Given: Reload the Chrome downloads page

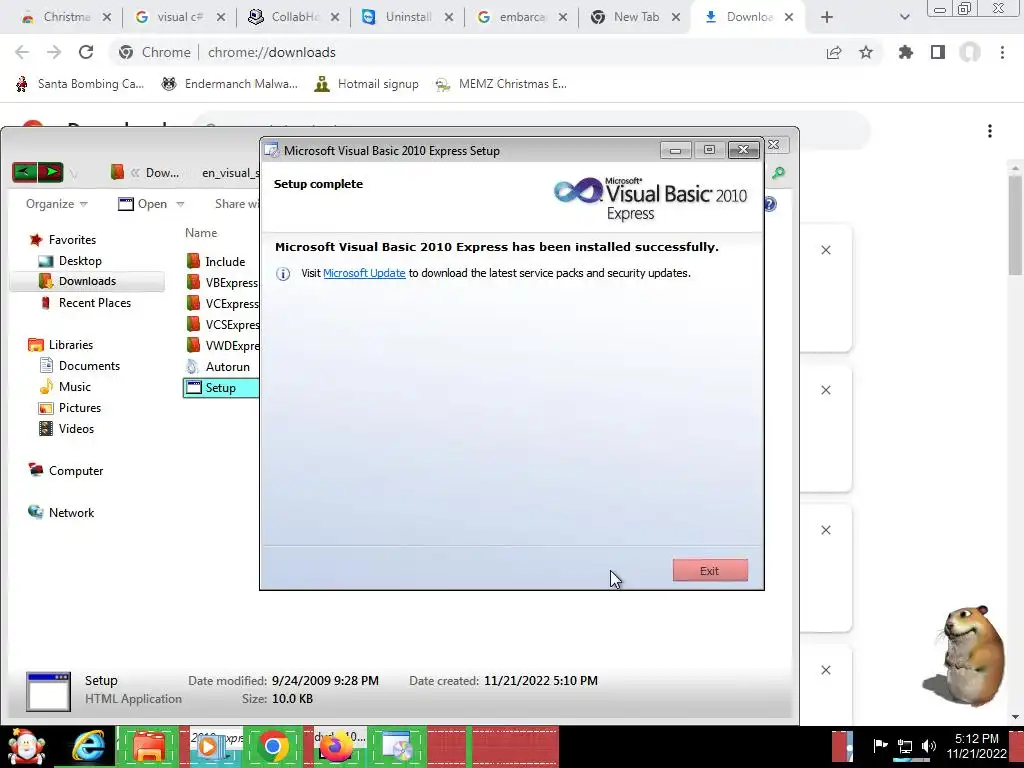Looking at the screenshot, I should pos(86,52).
